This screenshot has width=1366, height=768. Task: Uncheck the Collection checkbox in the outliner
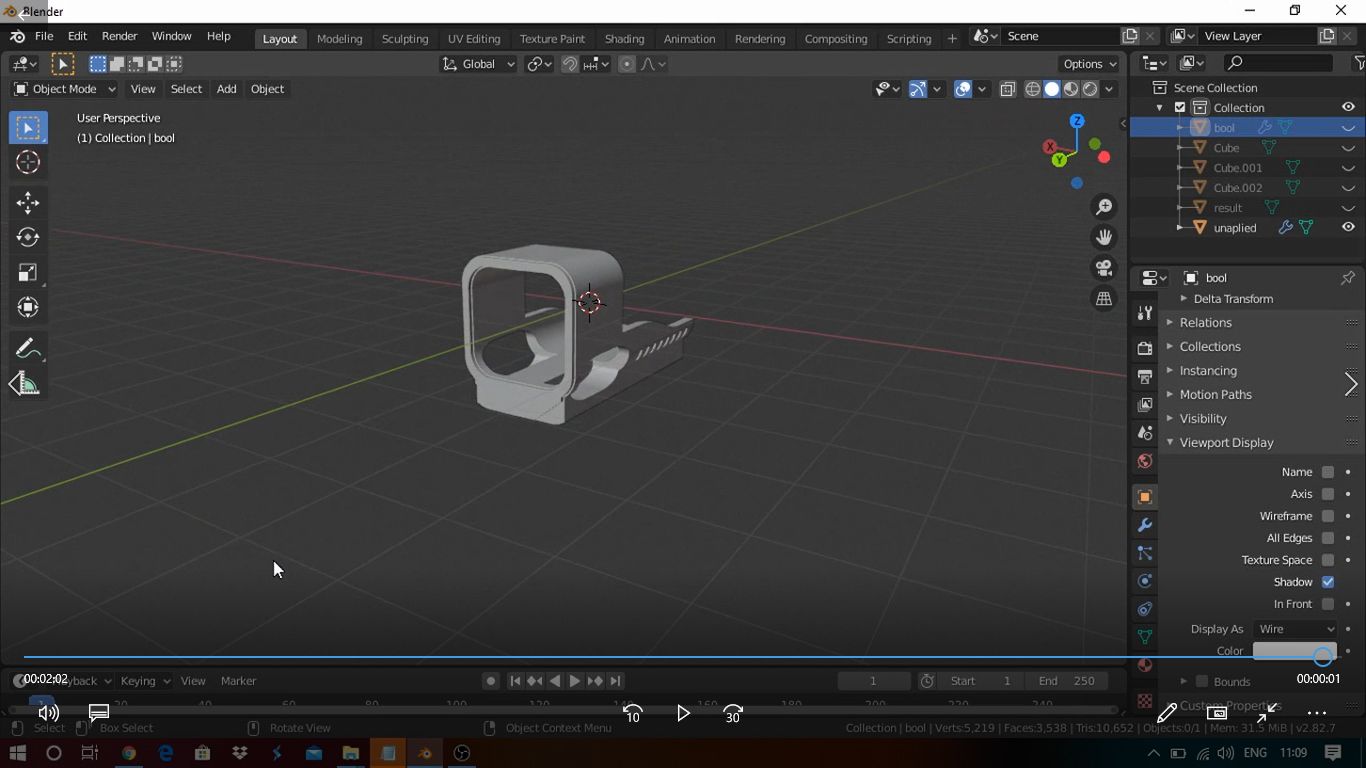[1180, 106]
